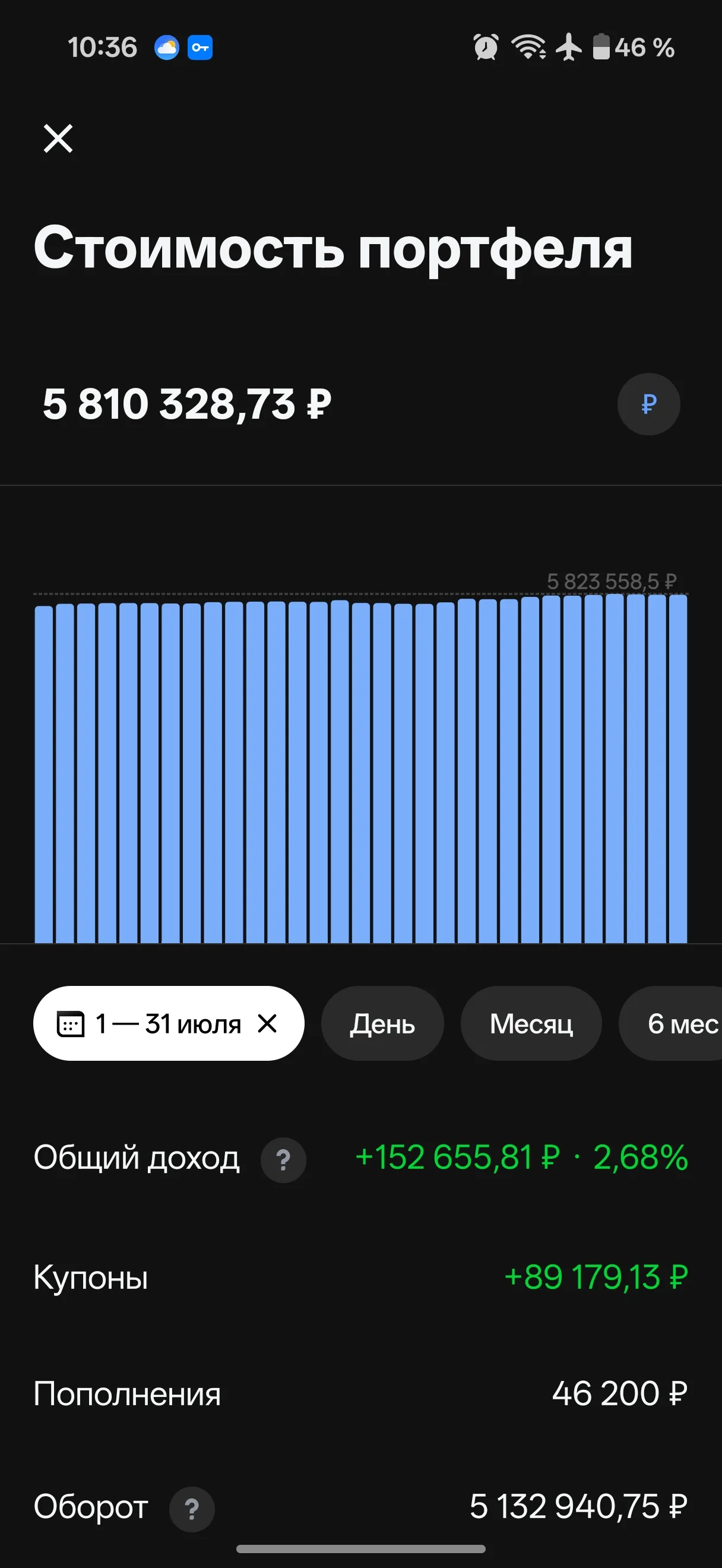
Task: Tap the last bar in the chart
Action: tap(677, 769)
